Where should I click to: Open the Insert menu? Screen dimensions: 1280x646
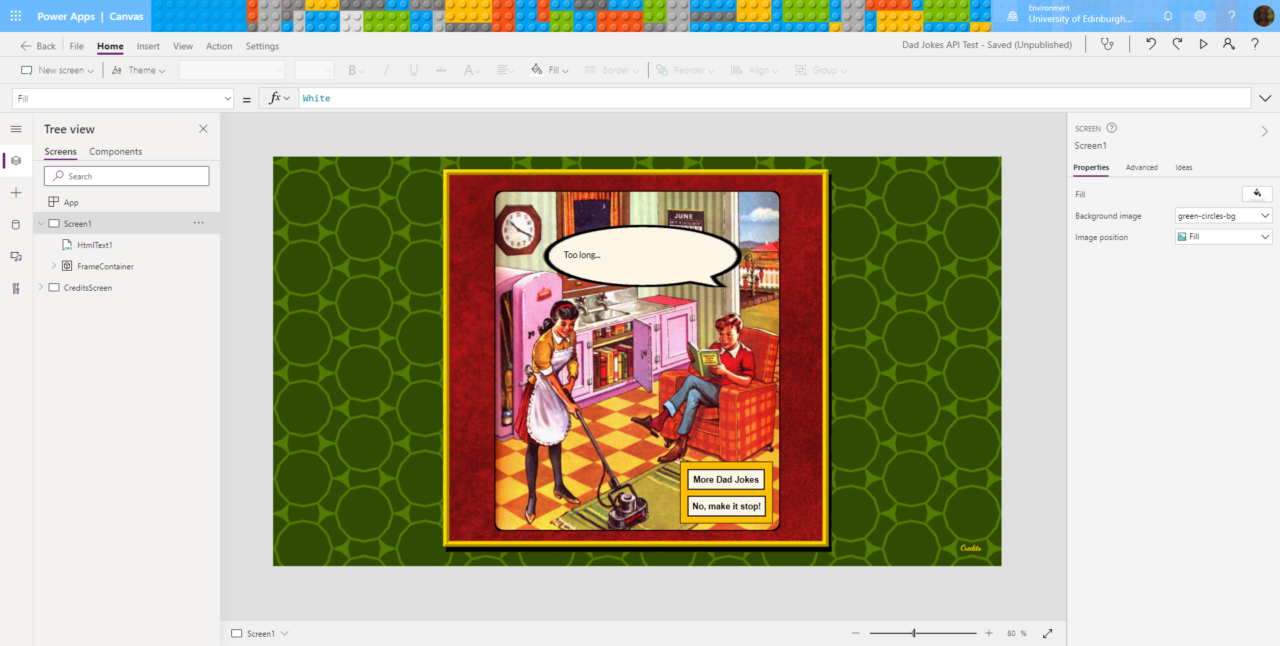click(148, 46)
